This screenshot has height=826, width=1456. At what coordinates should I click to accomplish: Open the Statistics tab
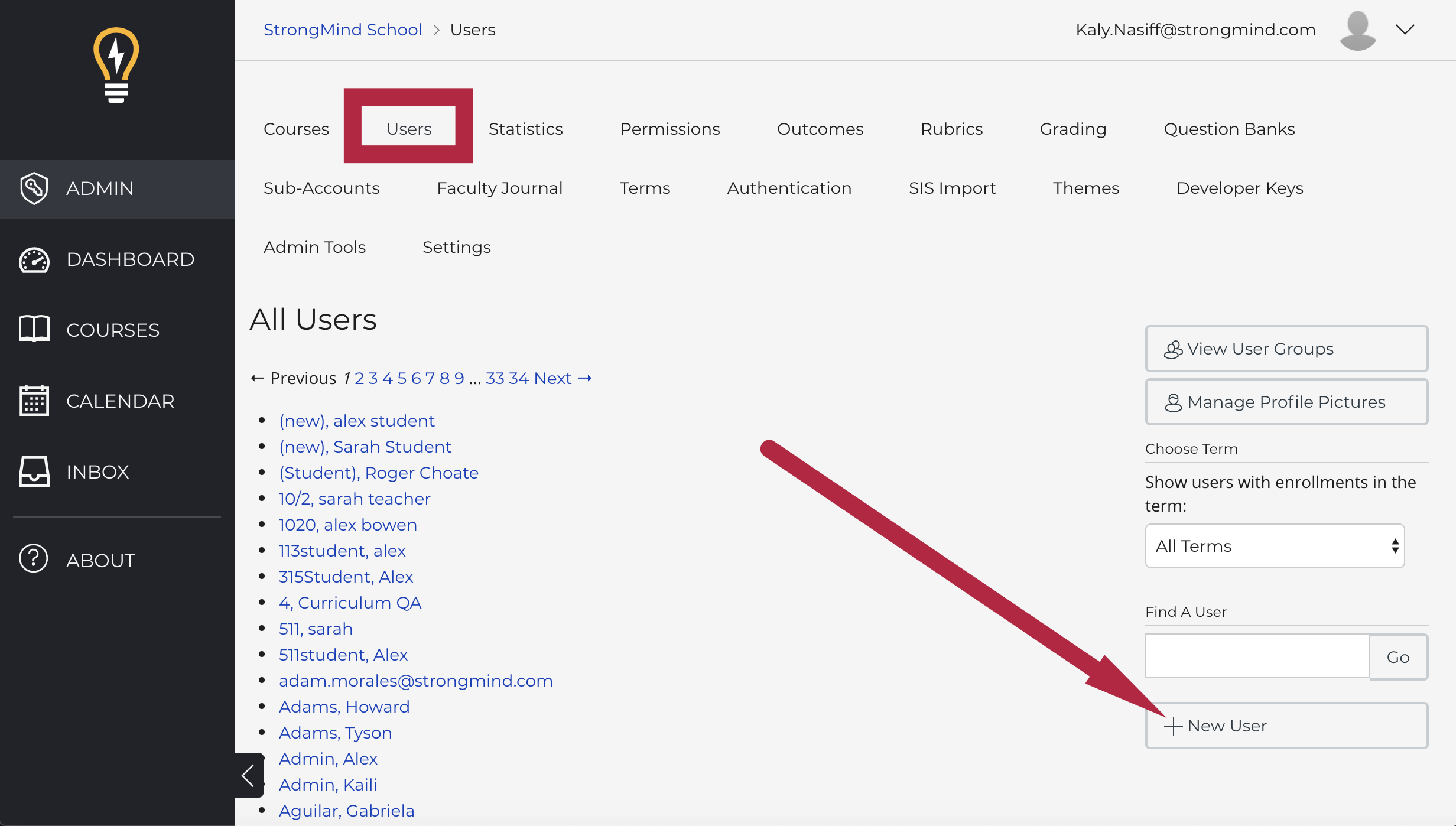click(x=526, y=129)
